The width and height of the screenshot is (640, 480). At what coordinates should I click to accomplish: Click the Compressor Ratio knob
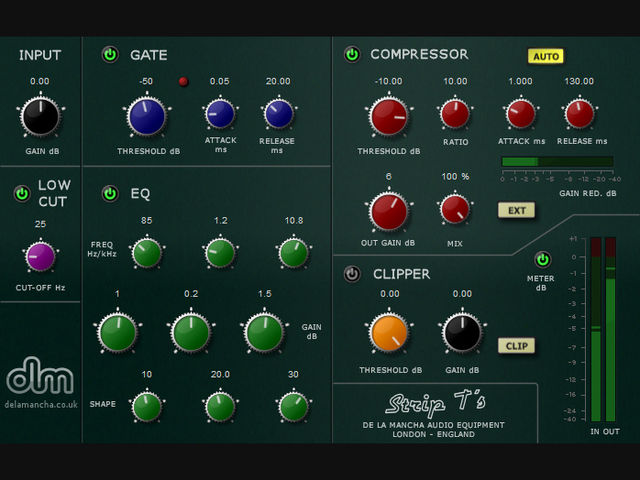455,114
